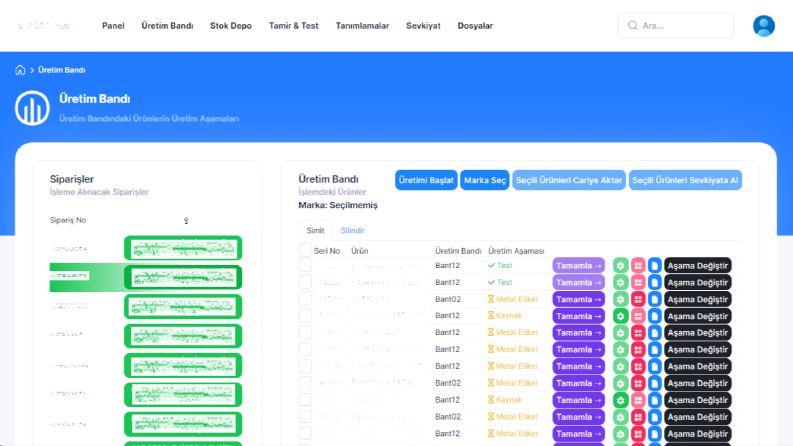Open the Dosyalar menu
Image resolution: width=793 pixels, height=446 pixels.
(x=475, y=26)
